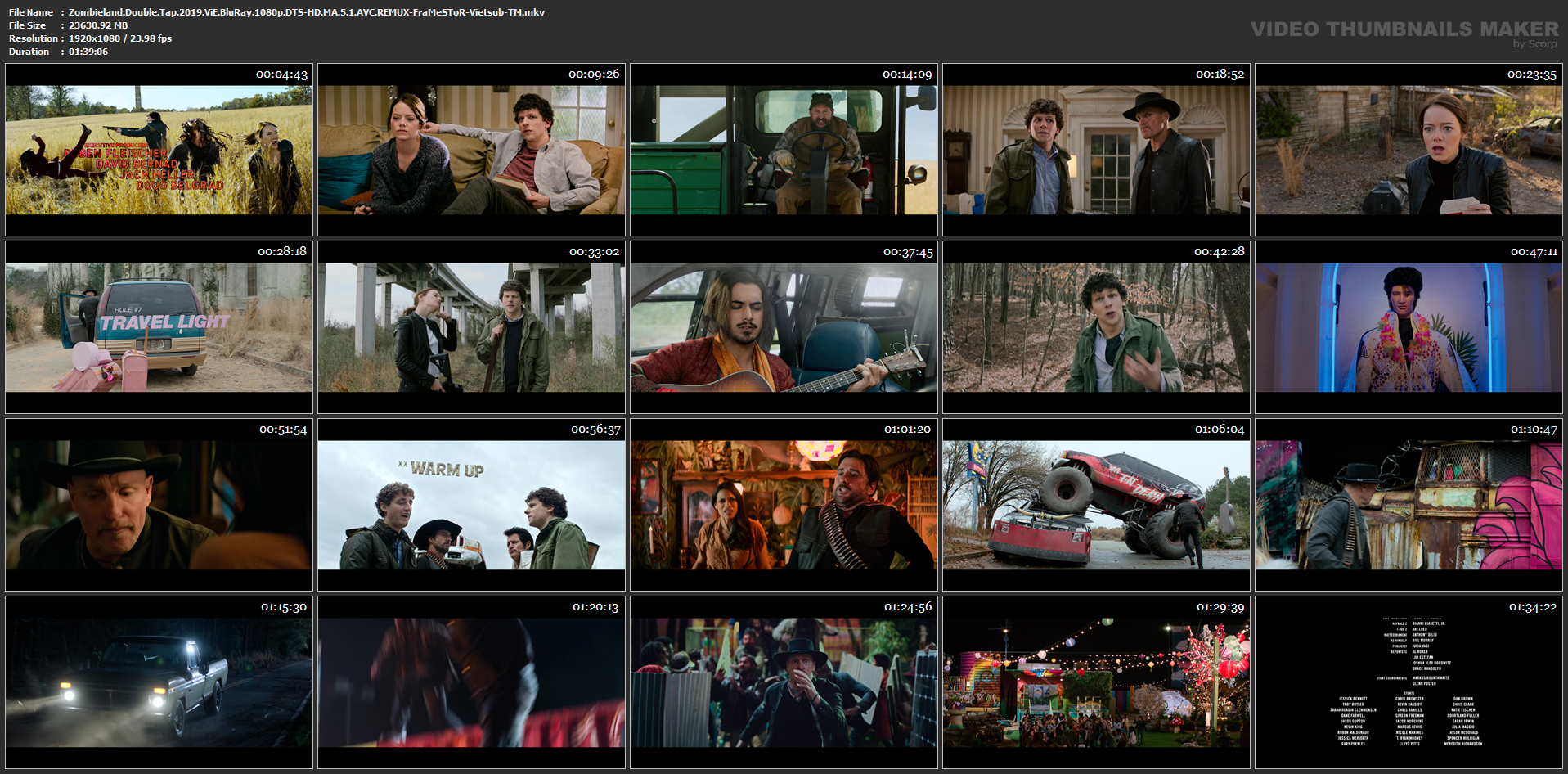Image resolution: width=1568 pixels, height=774 pixels.
Task: Open the thumbnail at 01:01:20
Action: click(784, 505)
